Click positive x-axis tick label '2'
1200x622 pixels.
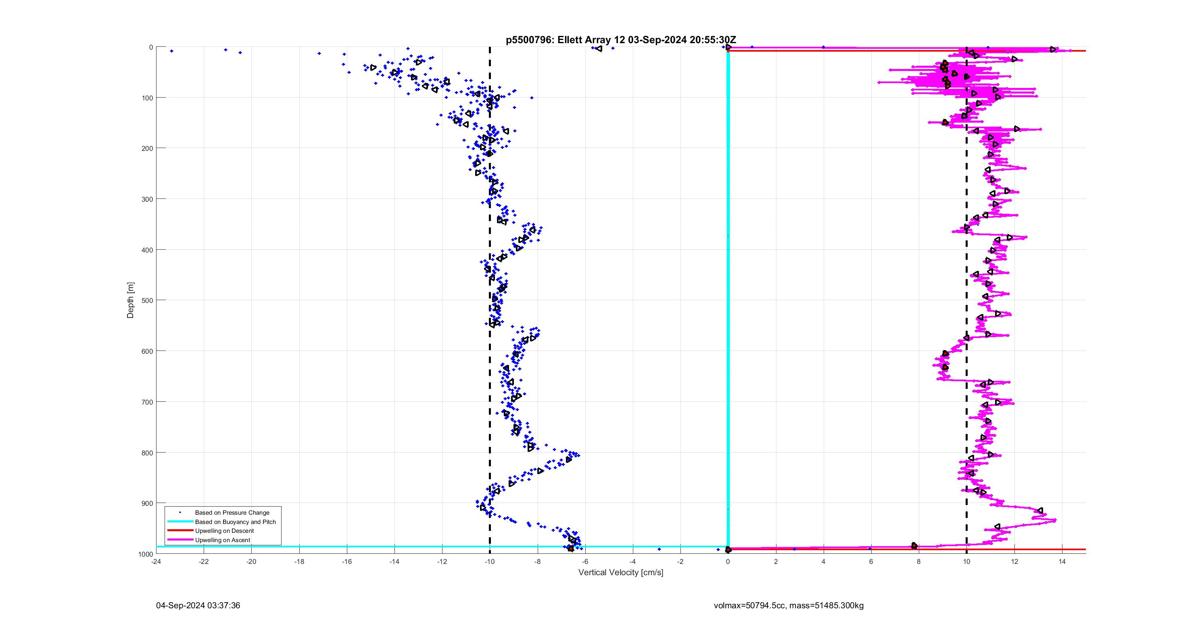[x=776, y=561]
